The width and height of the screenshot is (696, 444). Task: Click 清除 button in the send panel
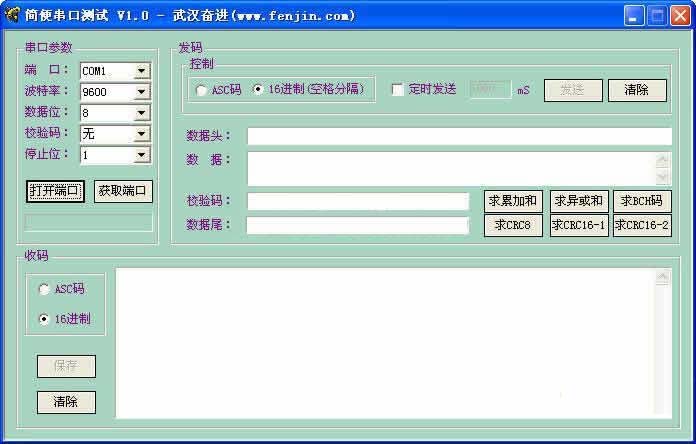tap(637, 90)
